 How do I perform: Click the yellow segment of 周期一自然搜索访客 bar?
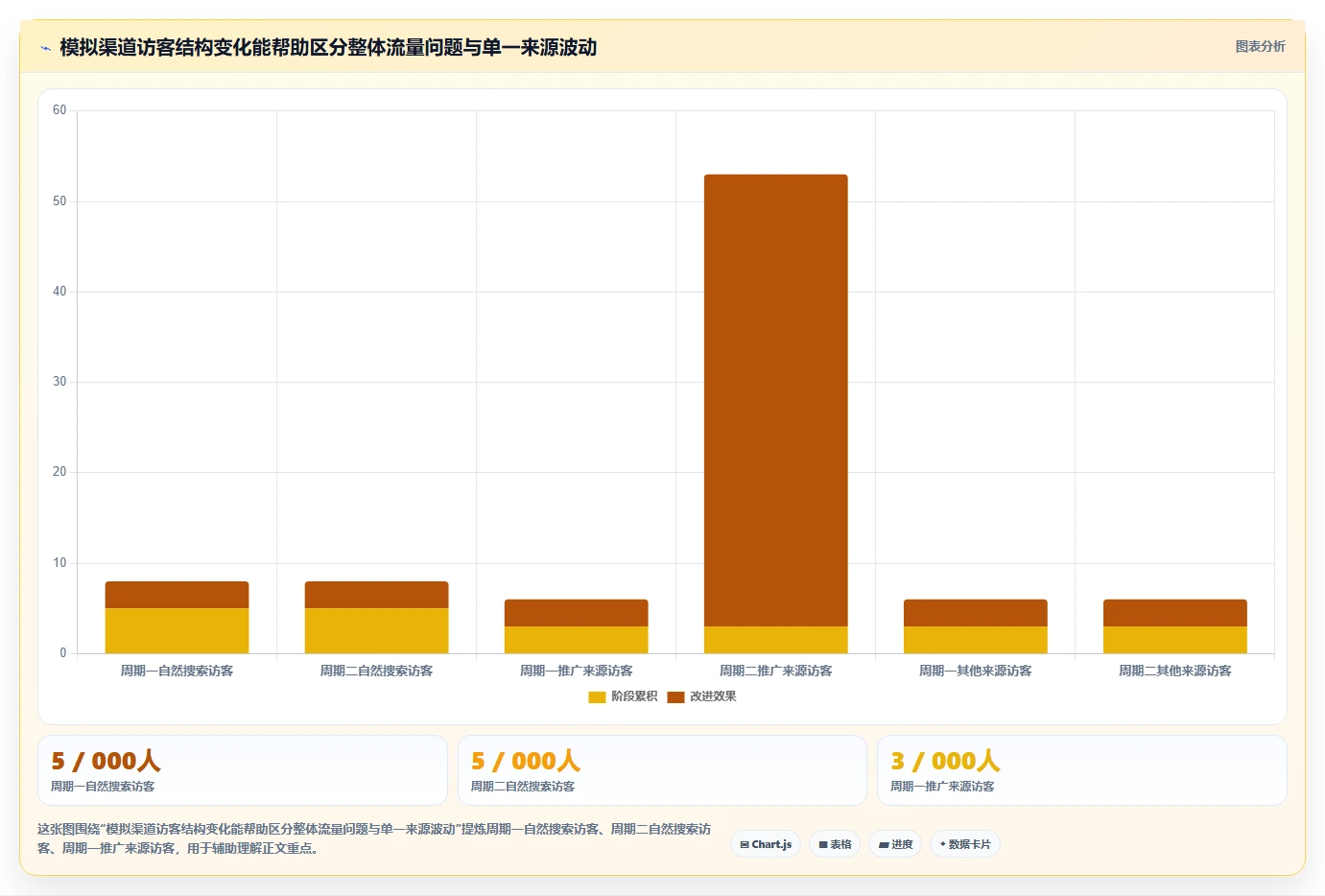tap(177, 631)
